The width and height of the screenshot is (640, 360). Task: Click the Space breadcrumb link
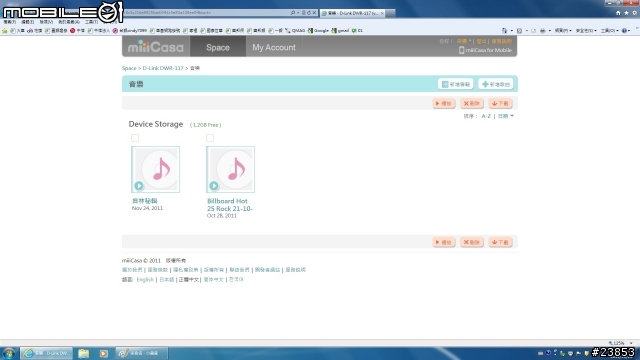pos(129,68)
